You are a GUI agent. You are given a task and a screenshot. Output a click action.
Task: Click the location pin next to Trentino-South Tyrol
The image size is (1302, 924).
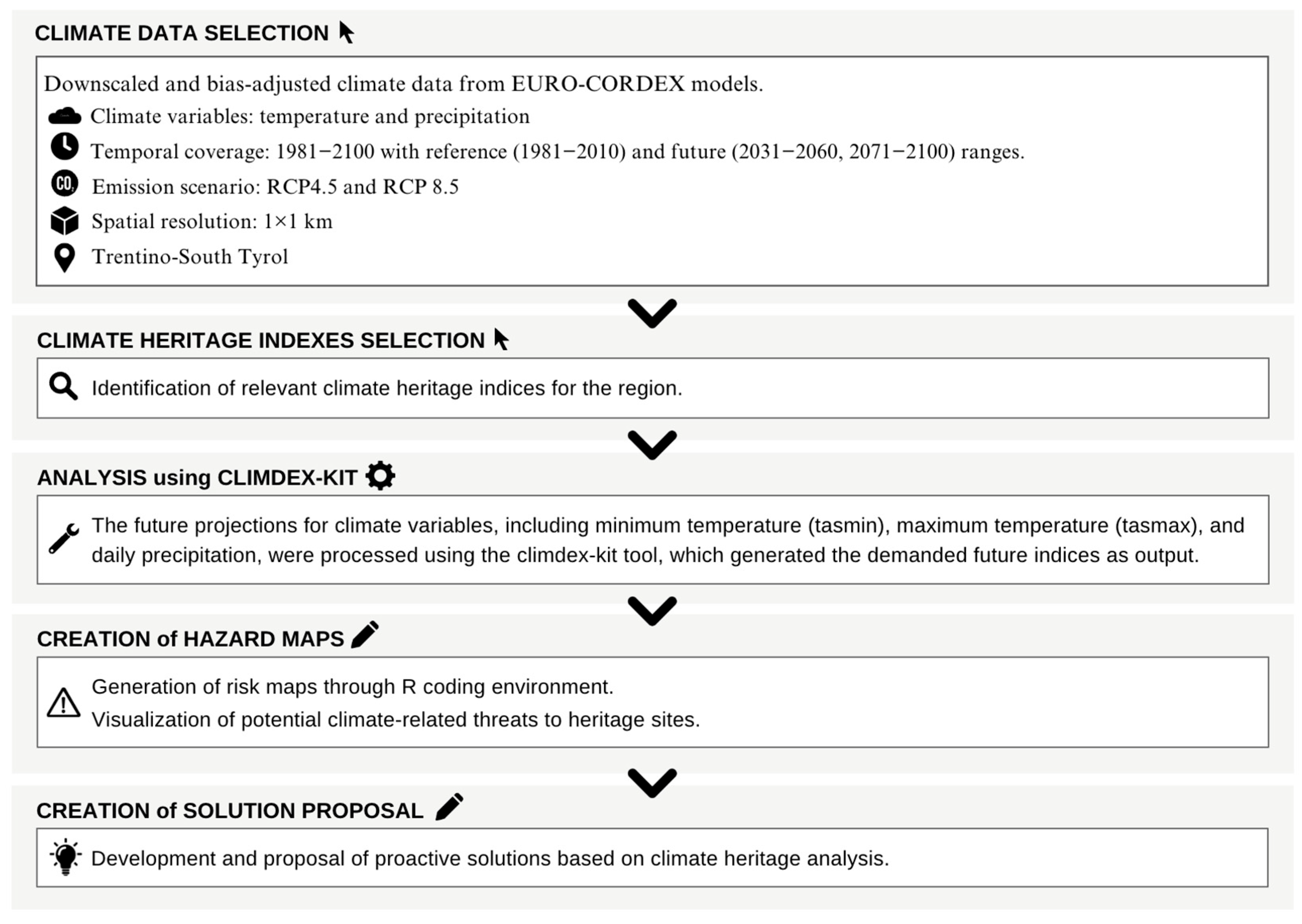click(64, 258)
